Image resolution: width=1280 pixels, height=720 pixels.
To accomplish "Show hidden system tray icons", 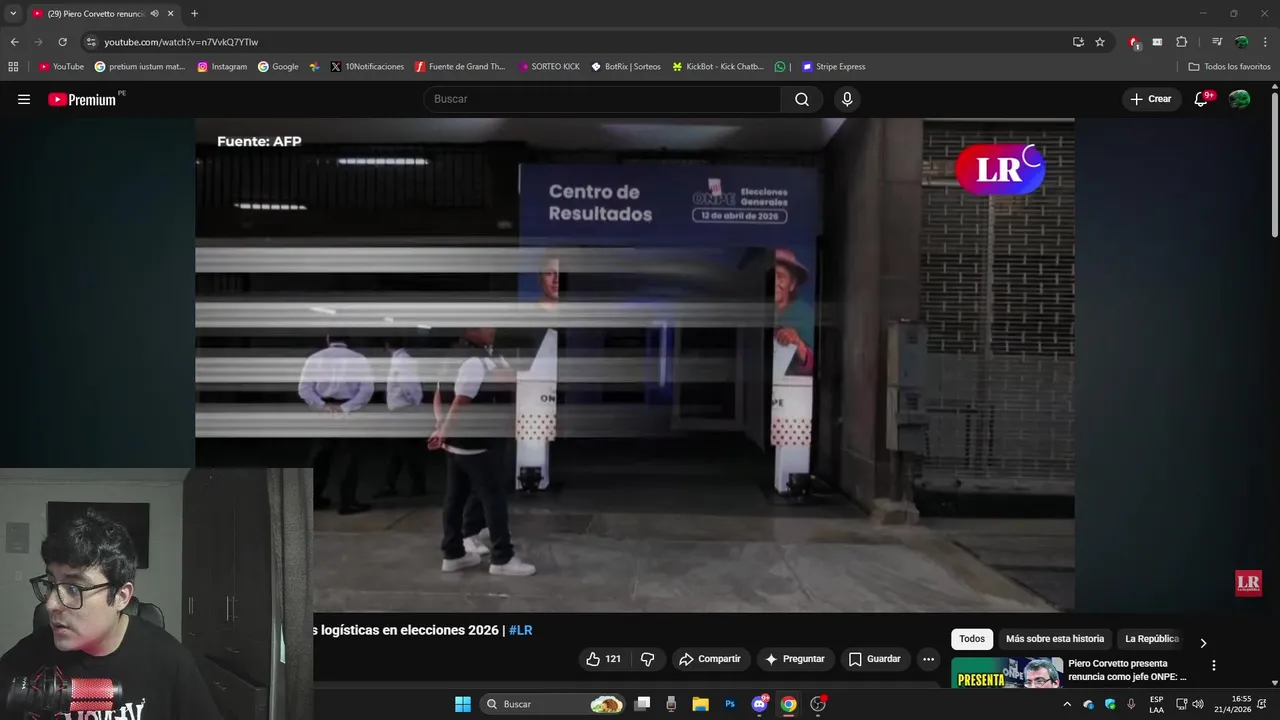I will (x=1067, y=704).
